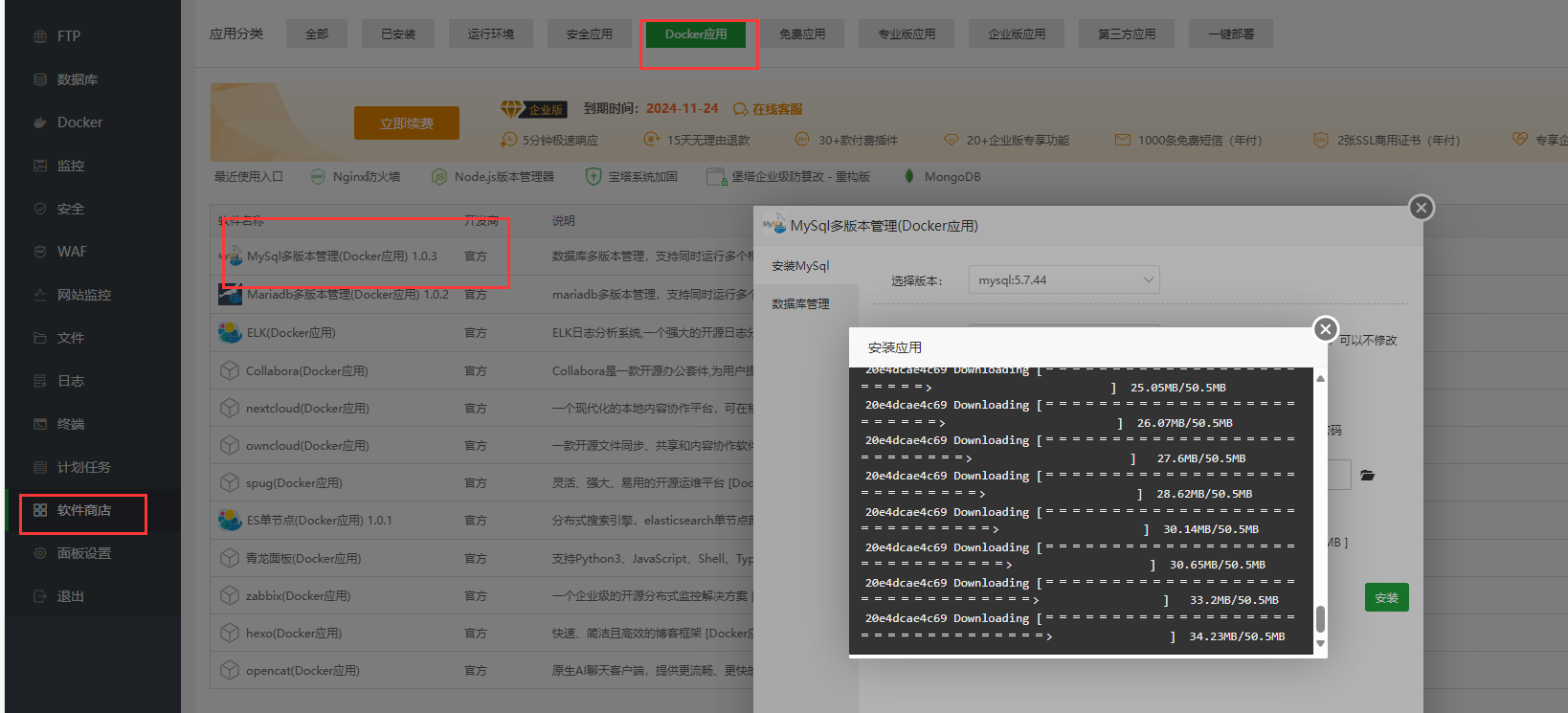Click the 数据库 database icon
This screenshot has height=713, width=1568.
[x=40, y=79]
